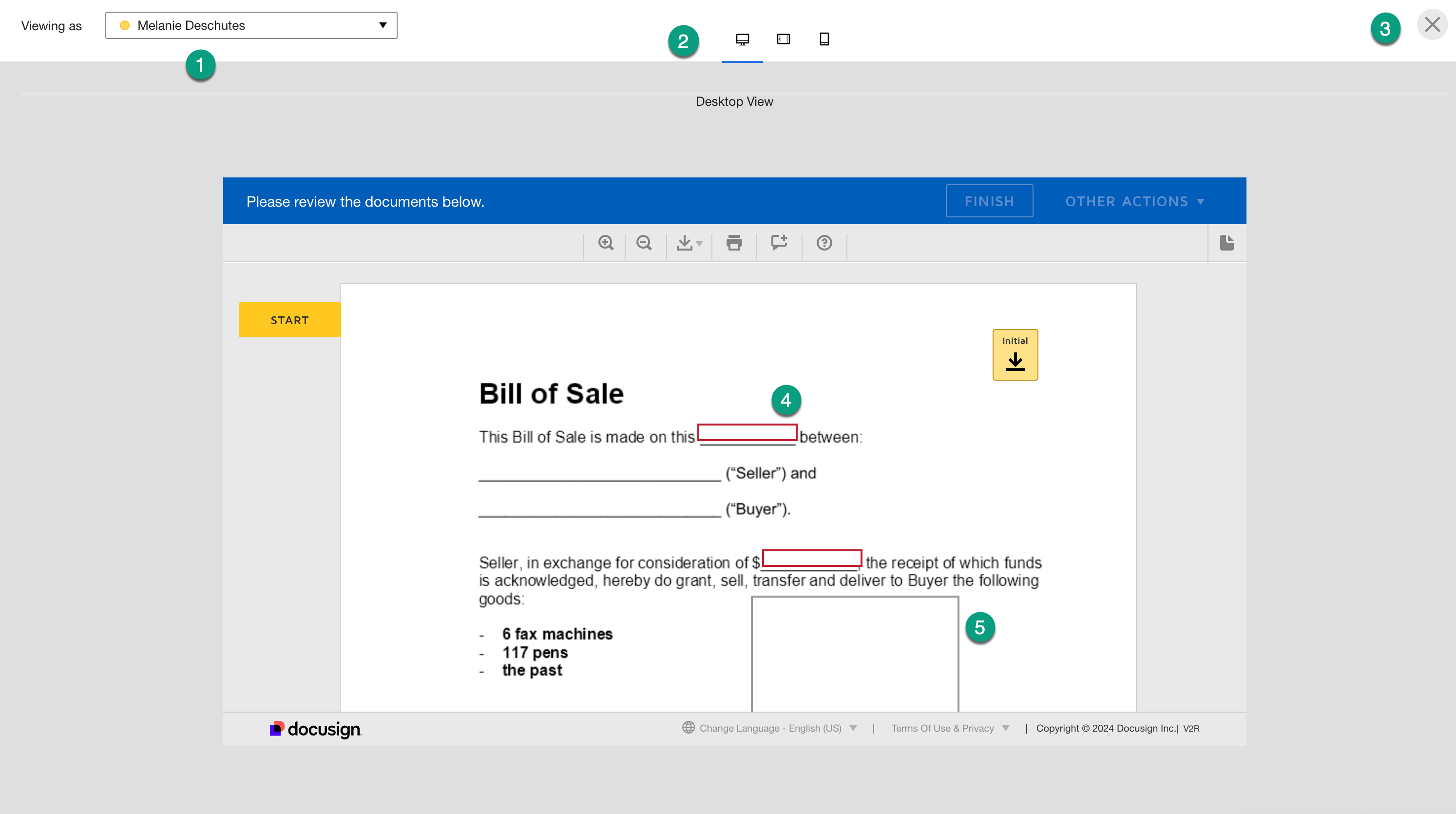Click the print document icon
Viewport: 1456px width, 814px height.
[734, 243]
